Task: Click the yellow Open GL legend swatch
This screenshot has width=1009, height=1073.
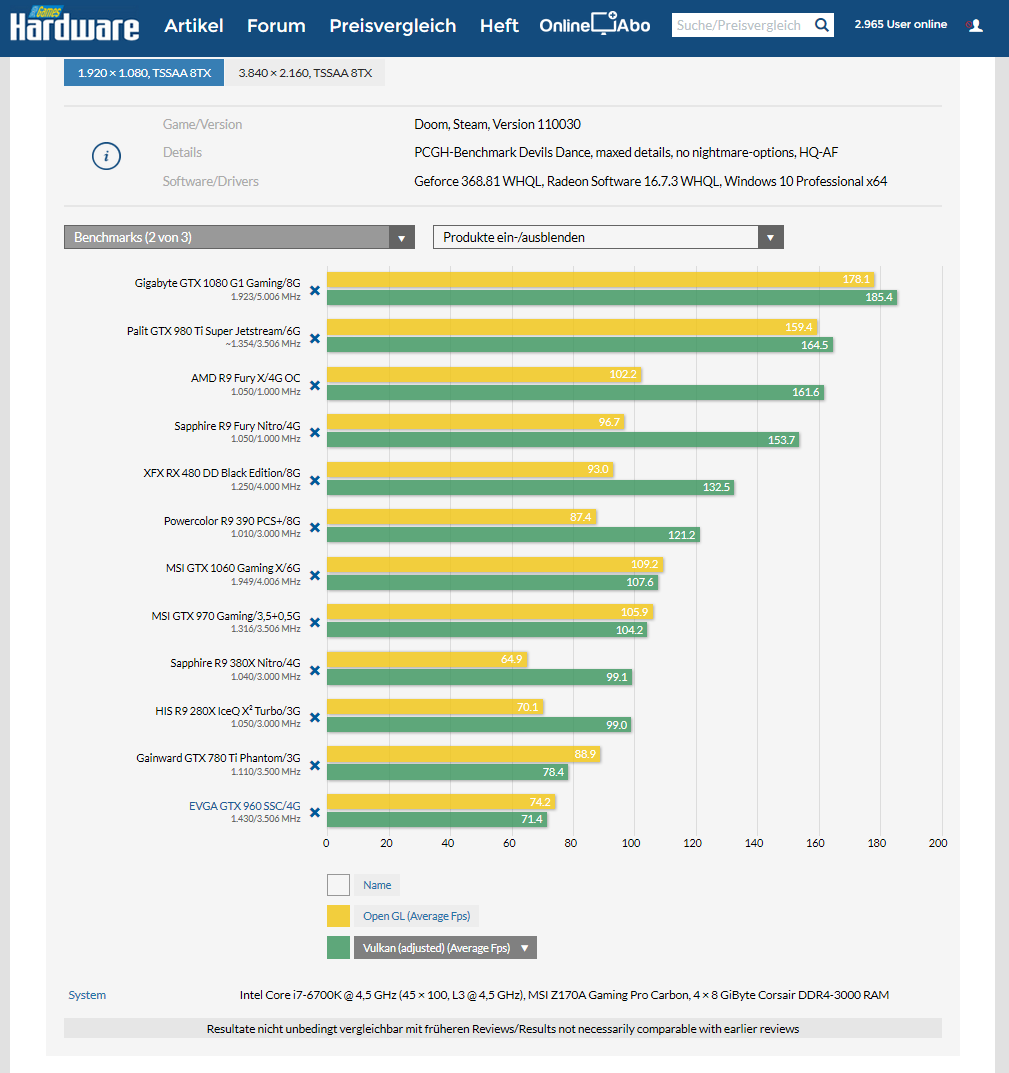Action: click(x=338, y=916)
